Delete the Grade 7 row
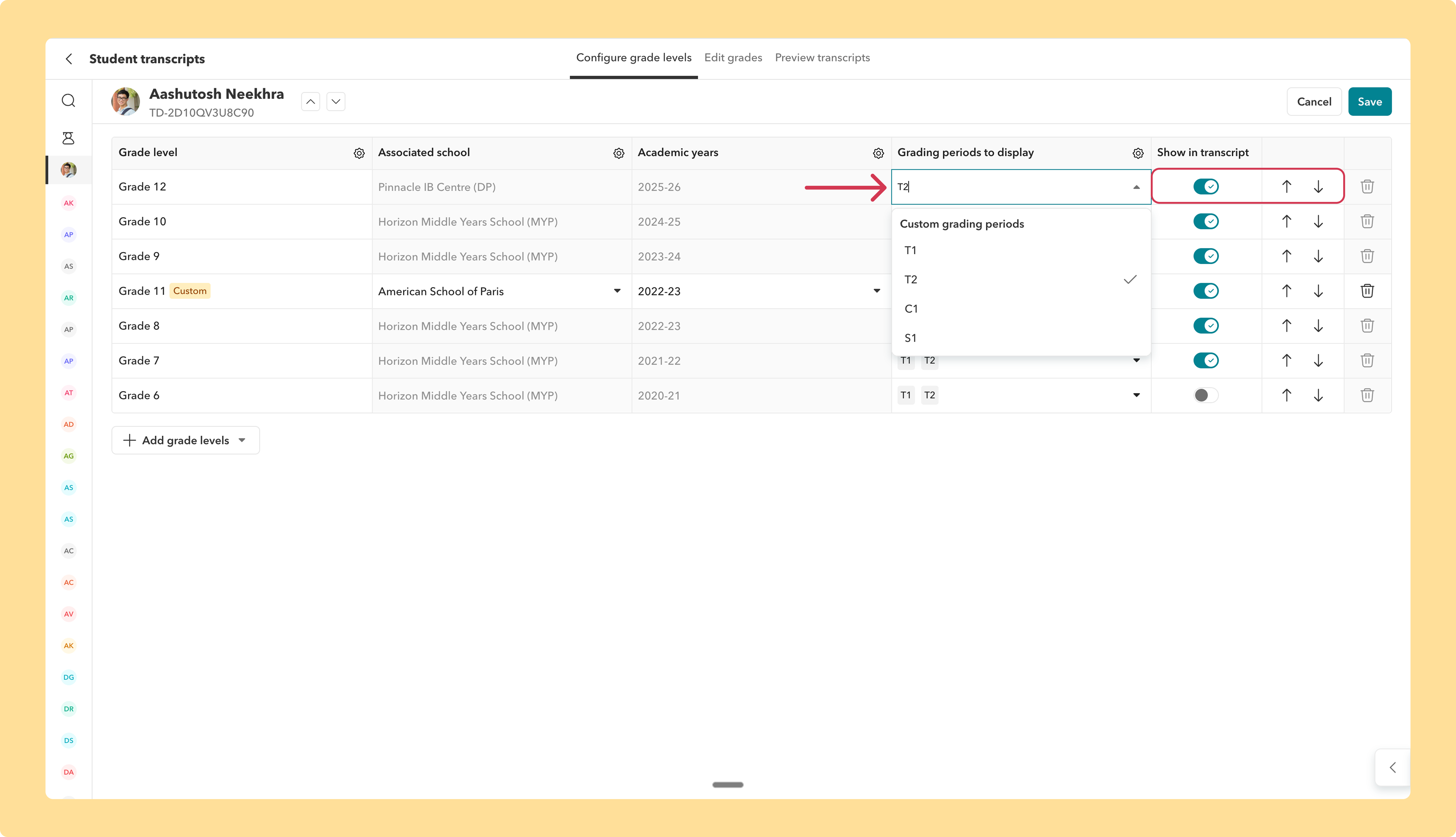Viewport: 1456px width, 837px height. 1367,360
